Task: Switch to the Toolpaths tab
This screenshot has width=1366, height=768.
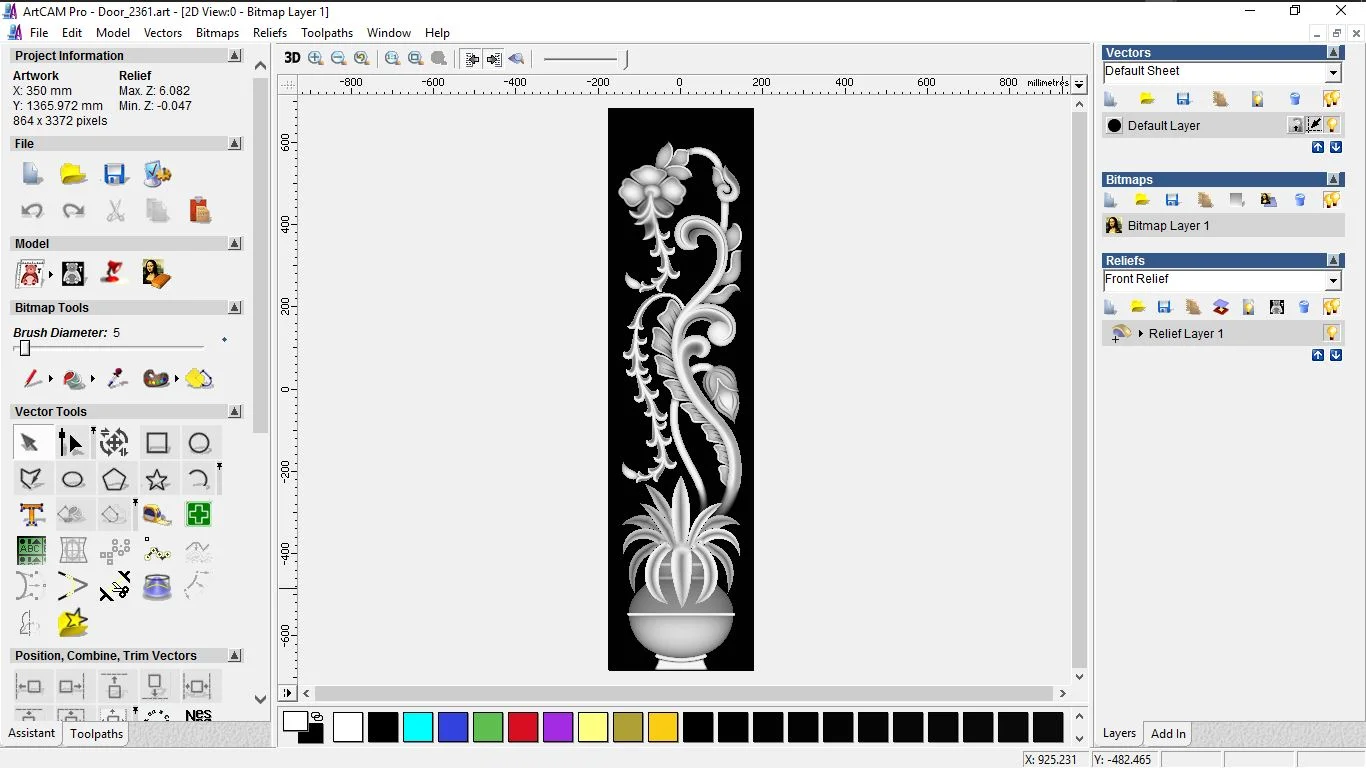Action: click(96, 734)
